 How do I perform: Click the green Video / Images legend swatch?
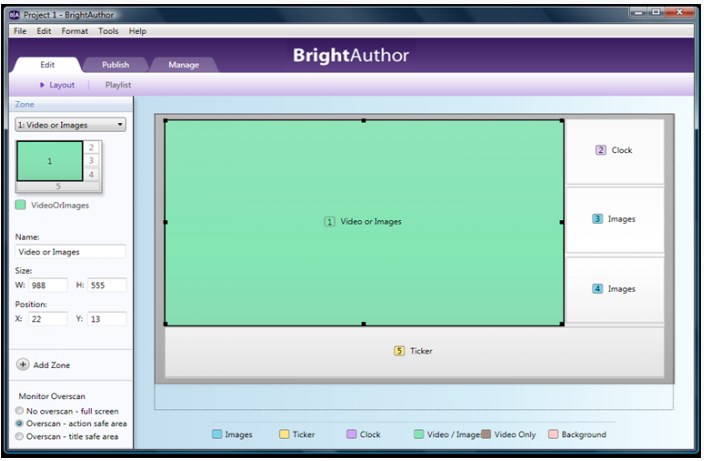(419, 434)
